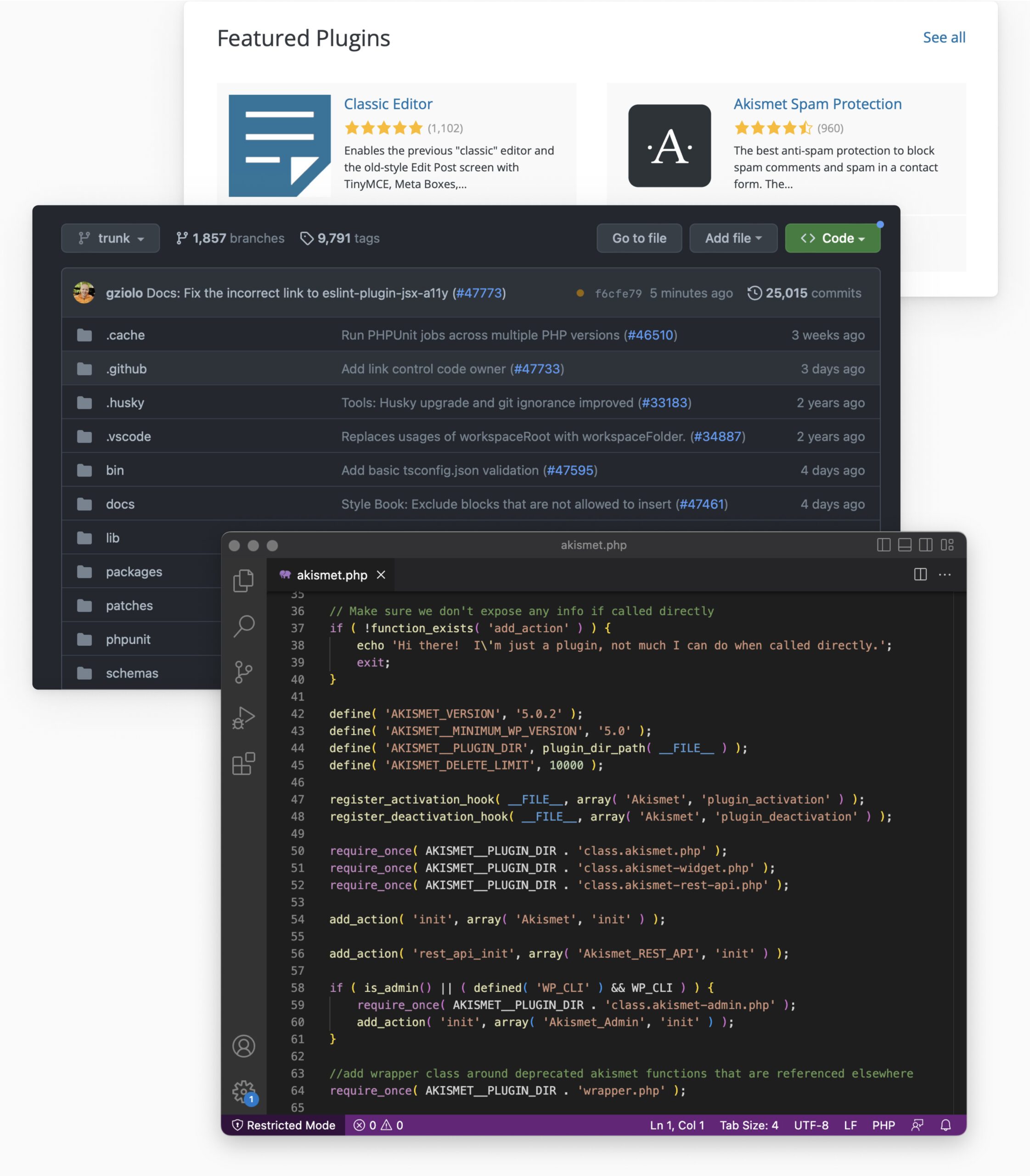This screenshot has height=1176, width=1030.
Task: Click Ln 1, Col 1 status item
Action: (676, 1125)
